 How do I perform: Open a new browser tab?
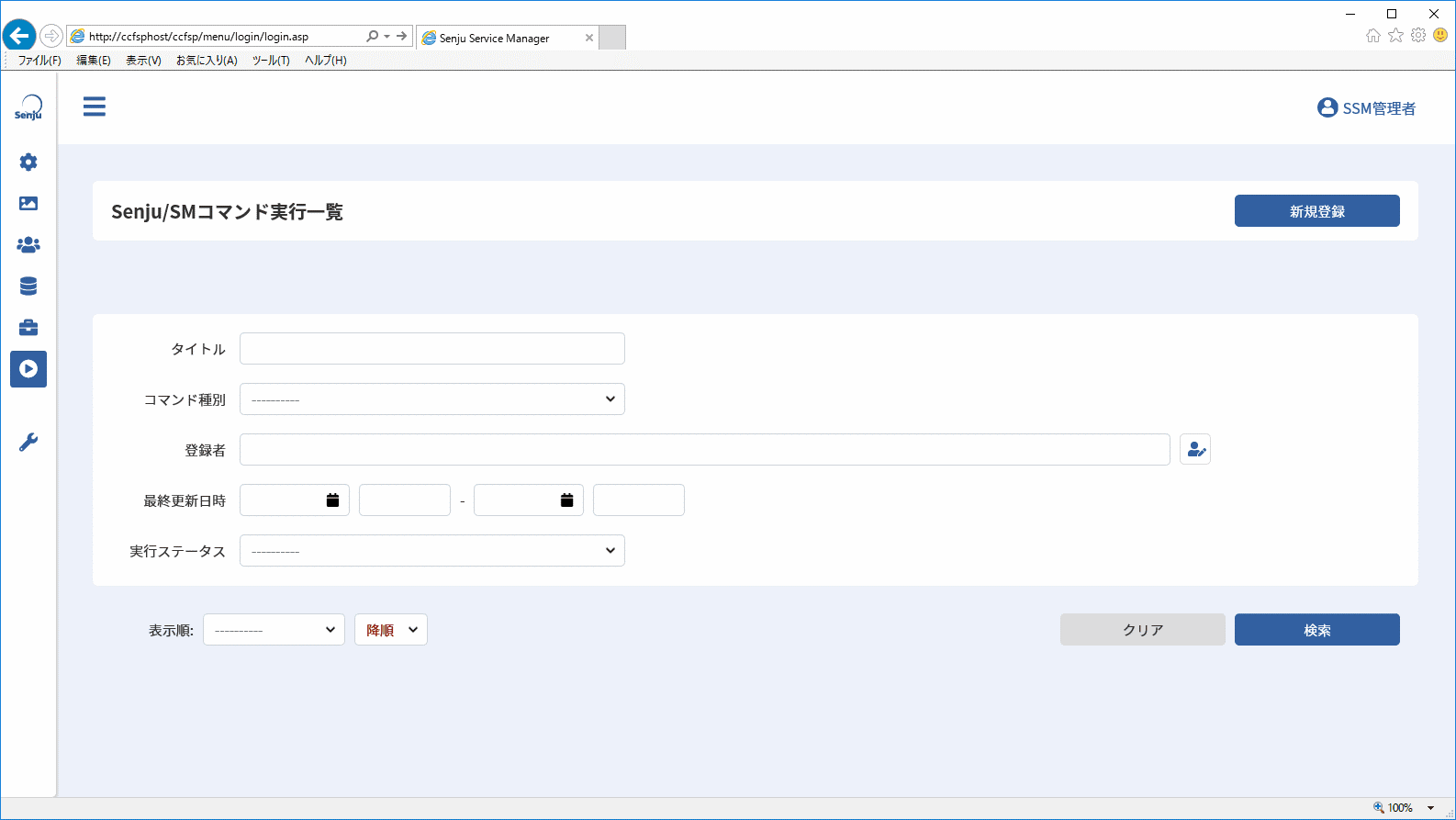pos(612,38)
